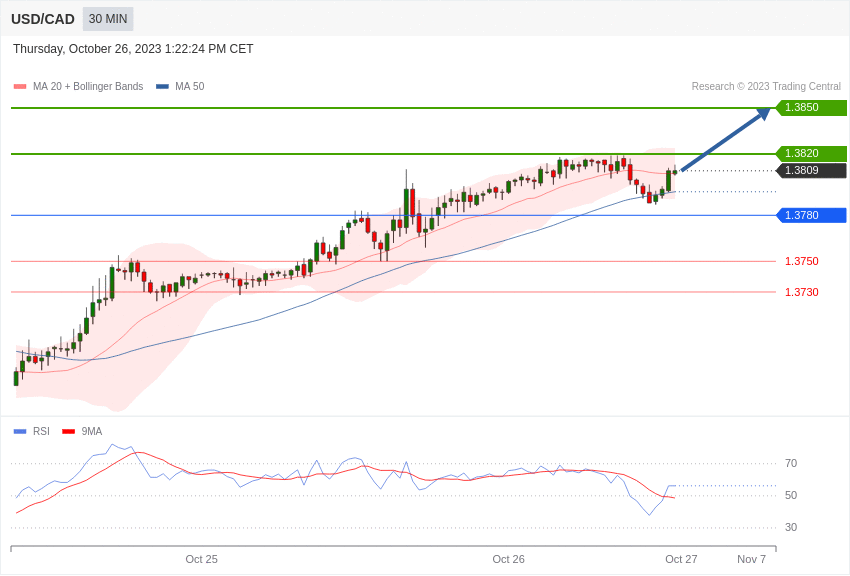Image resolution: width=850 pixels, height=576 pixels.
Task: Click the 1.3850 resistance price label
Action: point(811,107)
